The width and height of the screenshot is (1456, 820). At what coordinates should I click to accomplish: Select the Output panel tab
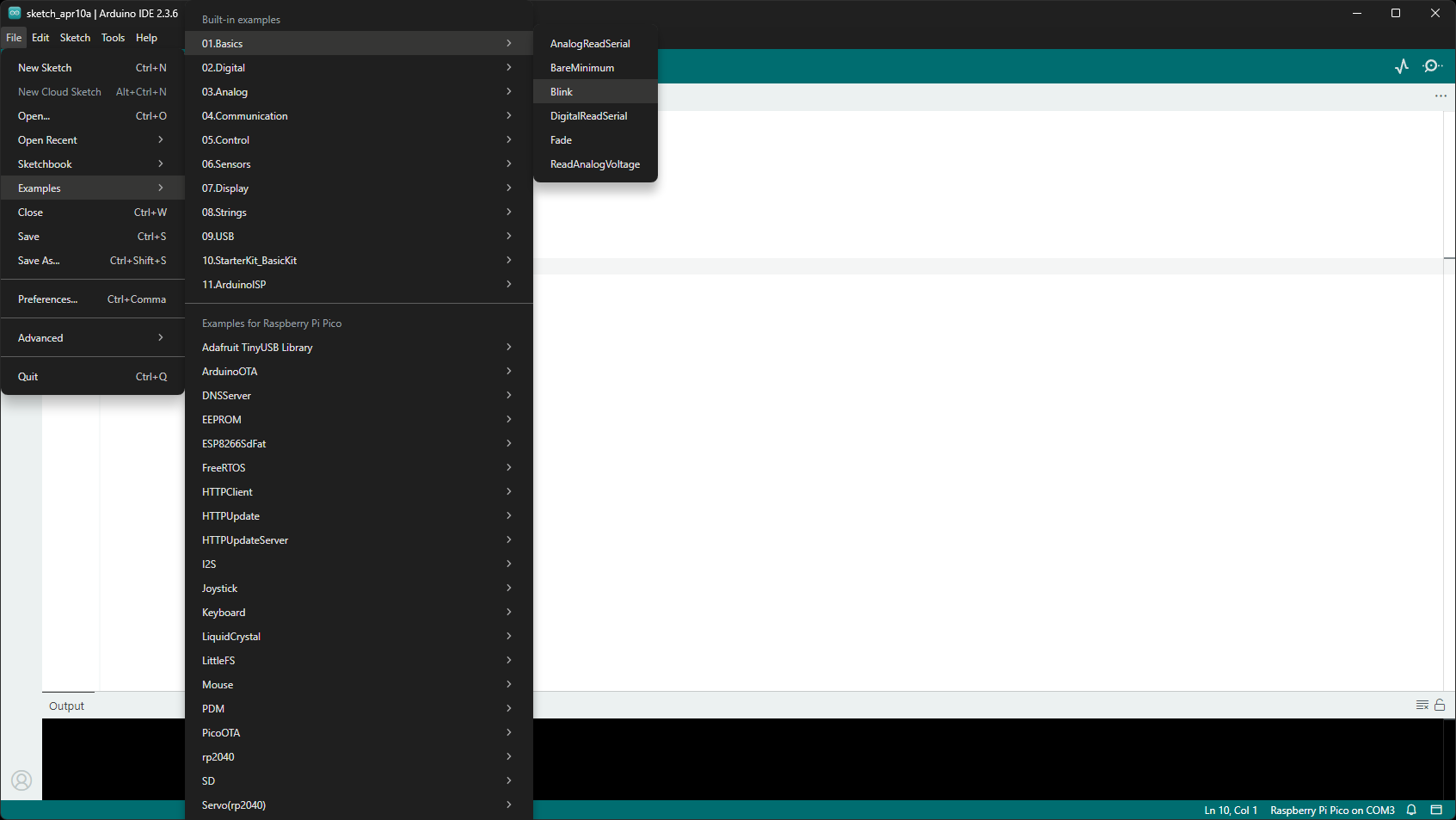click(x=66, y=706)
